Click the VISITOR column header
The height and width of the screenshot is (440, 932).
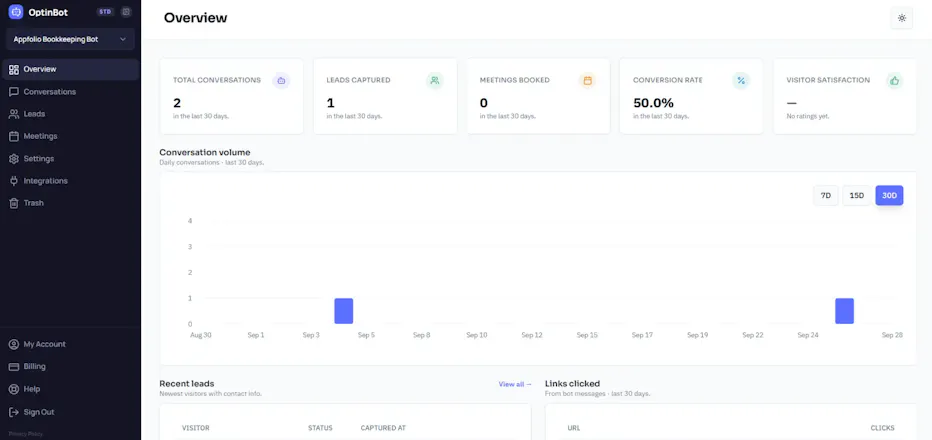[x=196, y=428]
